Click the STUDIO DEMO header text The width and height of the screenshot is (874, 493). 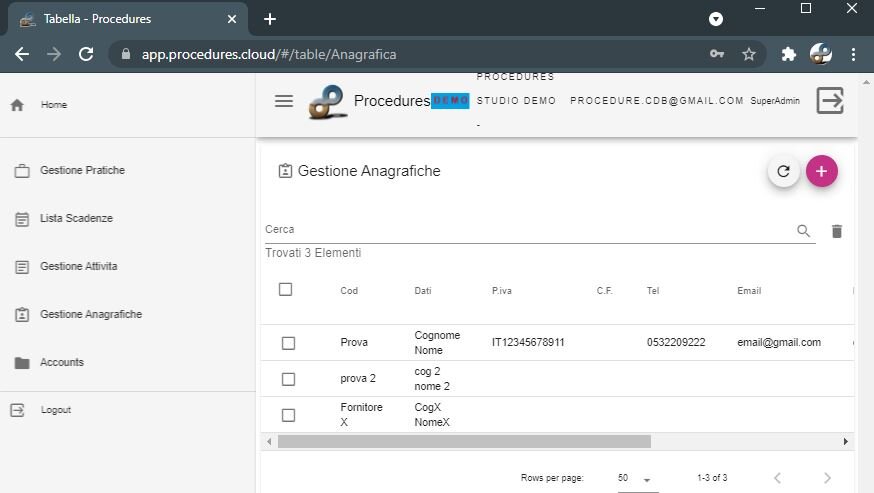pos(516,100)
